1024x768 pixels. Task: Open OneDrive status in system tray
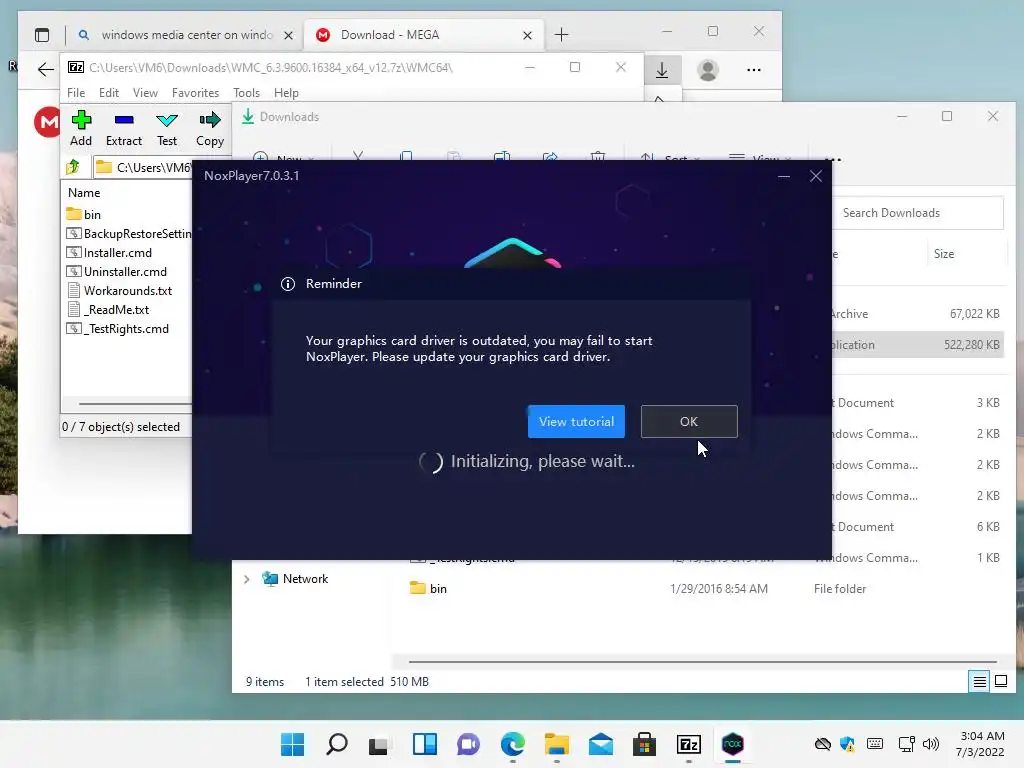(823, 744)
